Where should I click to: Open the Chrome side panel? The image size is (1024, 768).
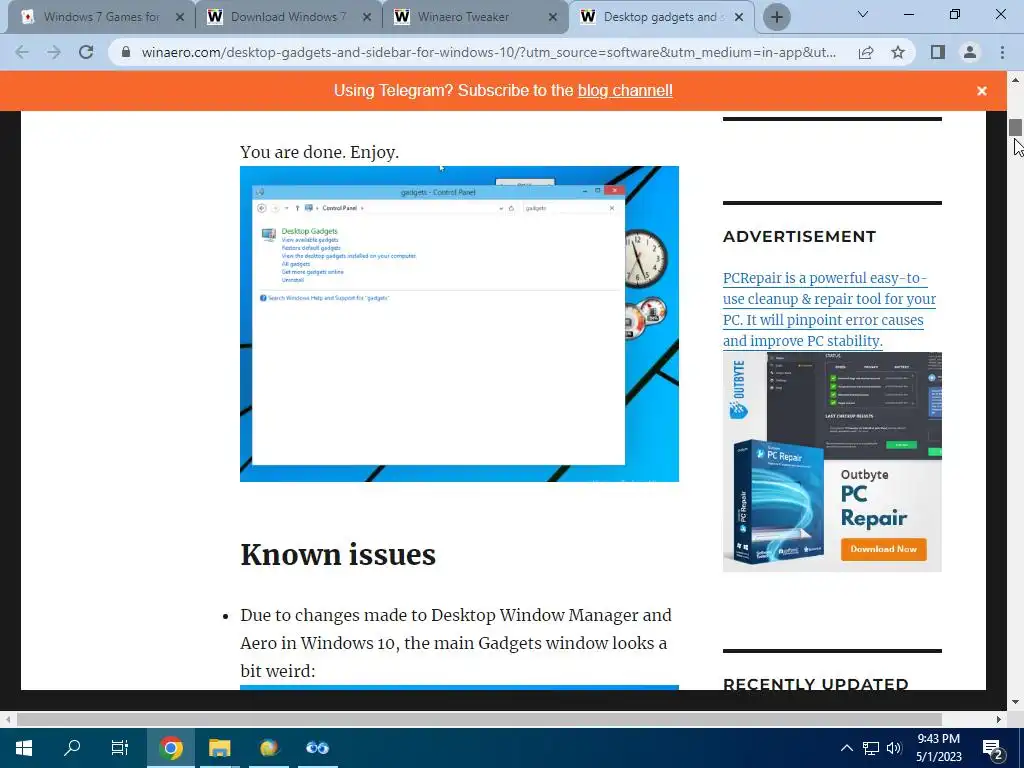(938, 52)
